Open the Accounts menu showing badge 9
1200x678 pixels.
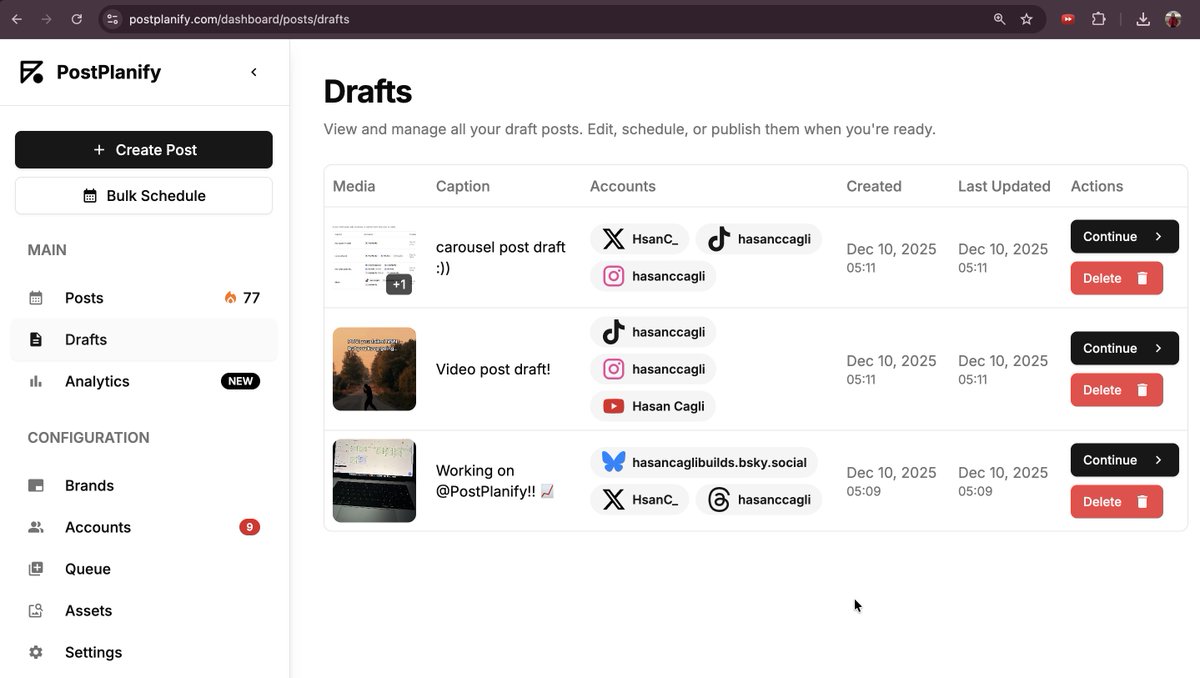click(98, 527)
